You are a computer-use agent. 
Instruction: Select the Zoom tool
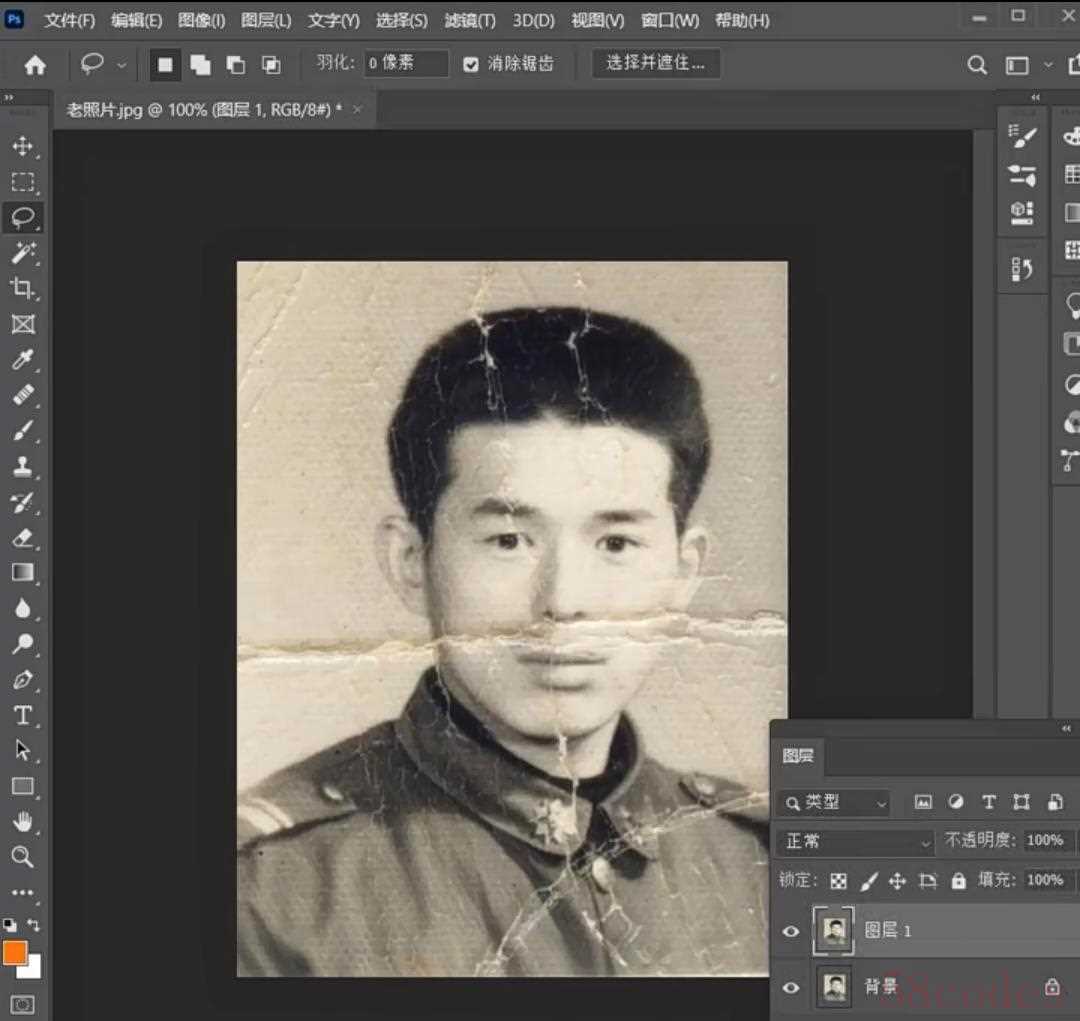22,856
